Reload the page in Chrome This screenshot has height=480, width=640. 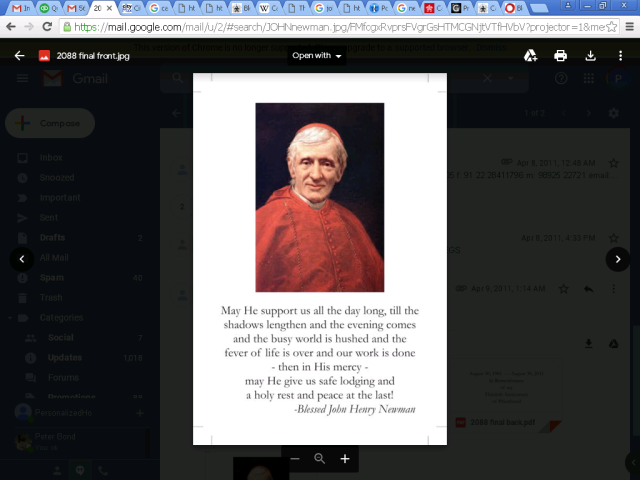[x=47, y=27]
